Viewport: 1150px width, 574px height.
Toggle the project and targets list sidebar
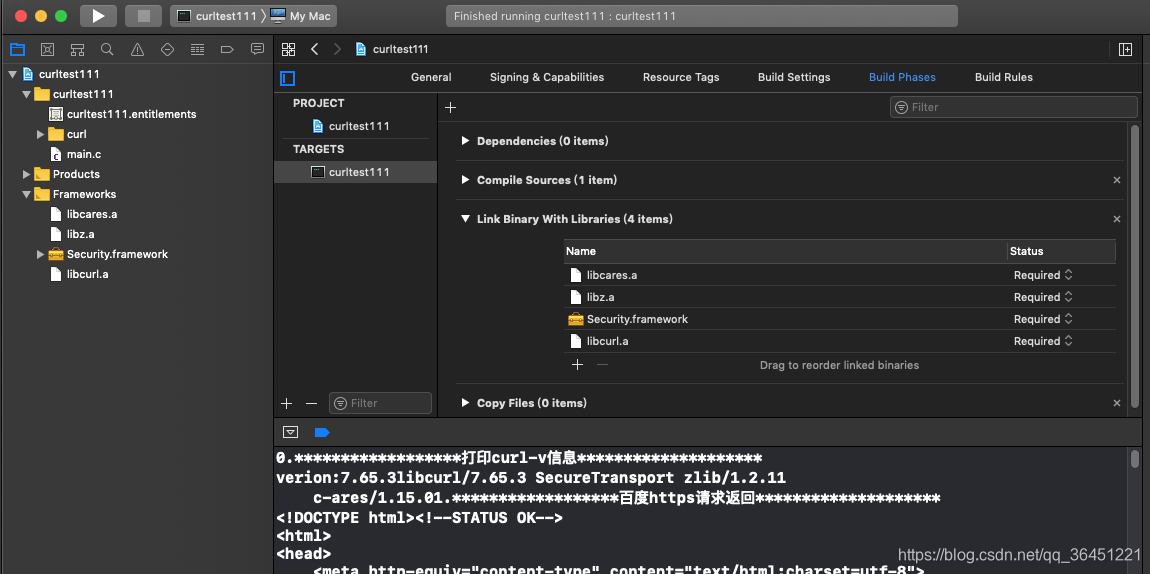pos(288,78)
